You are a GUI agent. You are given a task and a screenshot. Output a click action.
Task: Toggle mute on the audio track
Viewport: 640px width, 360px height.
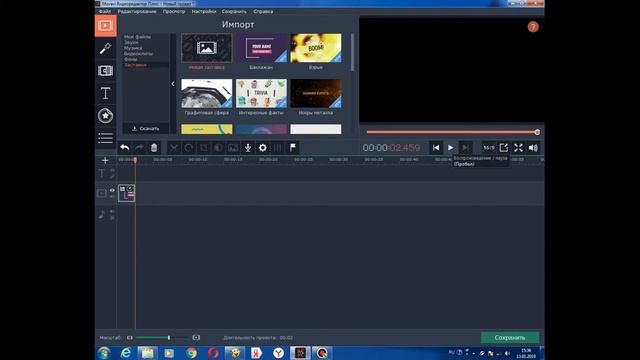(112, 212)
